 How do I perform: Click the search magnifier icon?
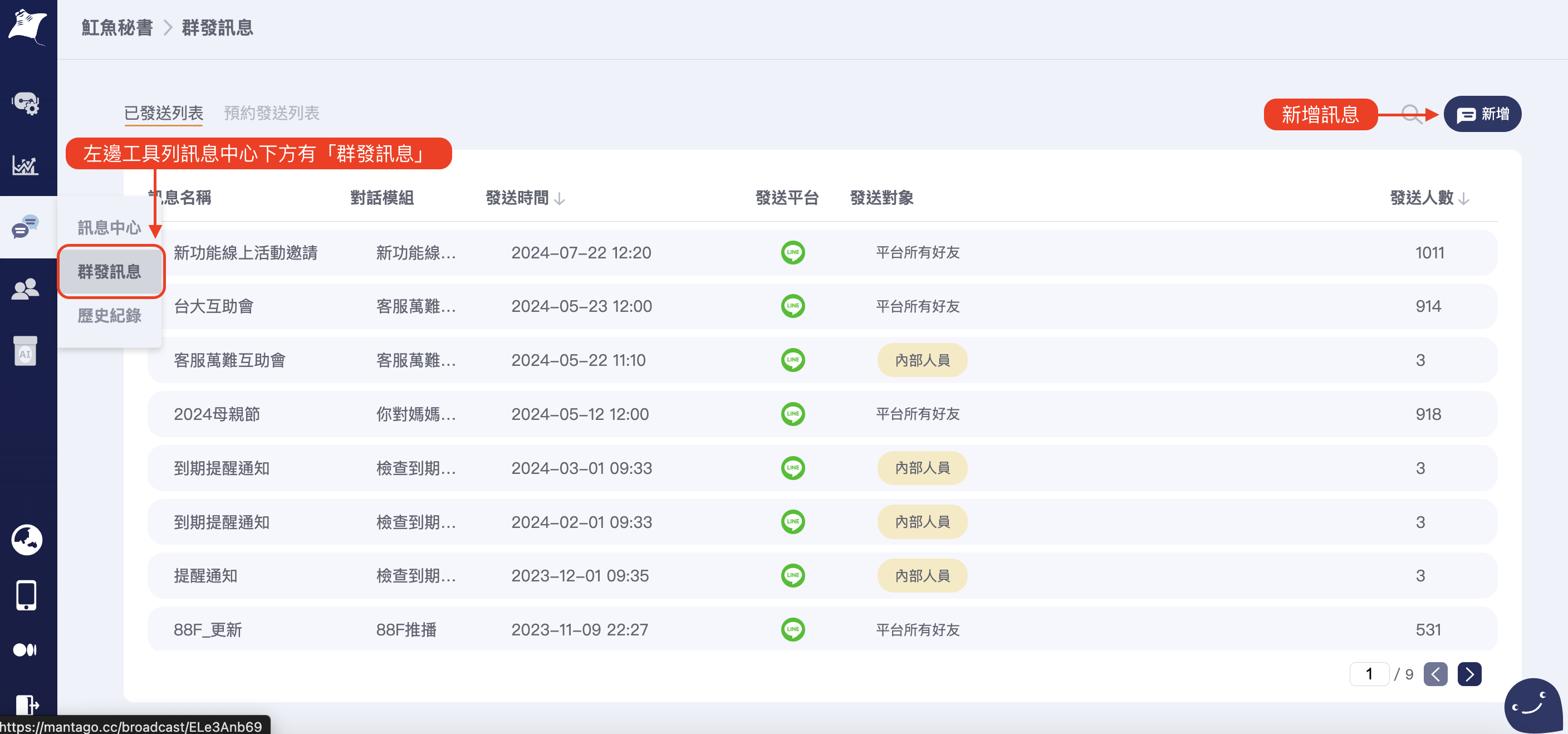(x=1410, y=114)
